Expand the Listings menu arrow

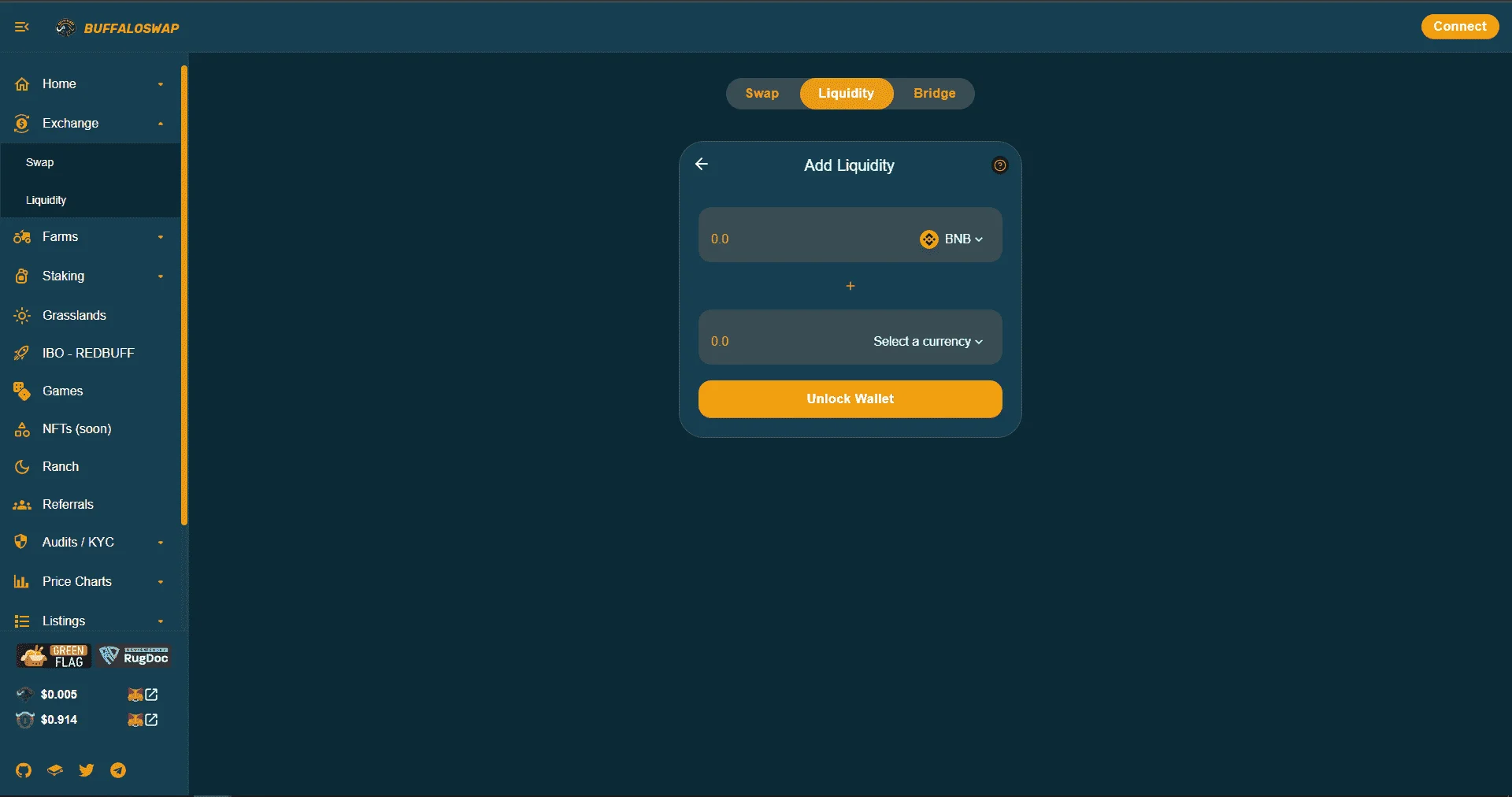point(161,621)
